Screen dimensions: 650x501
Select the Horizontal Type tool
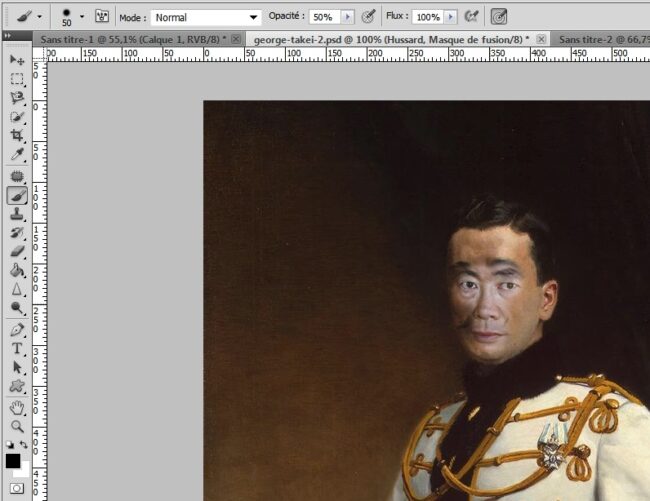(x=17, y=348)
